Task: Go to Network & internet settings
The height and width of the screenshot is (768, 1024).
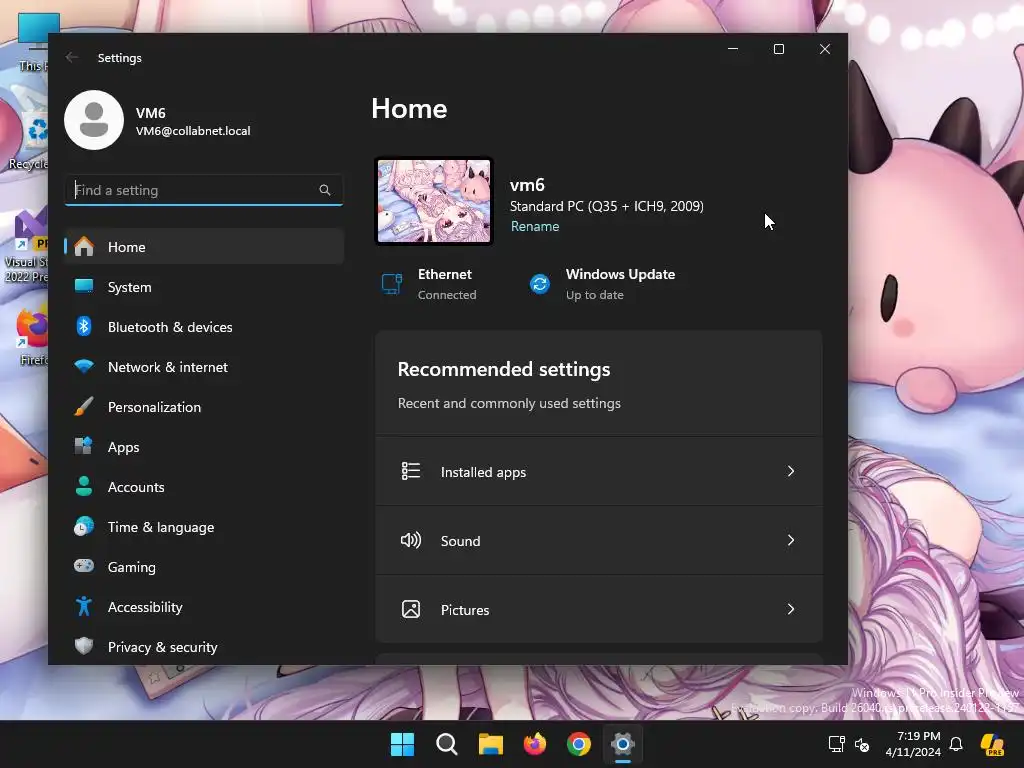Action: [204, 367]
